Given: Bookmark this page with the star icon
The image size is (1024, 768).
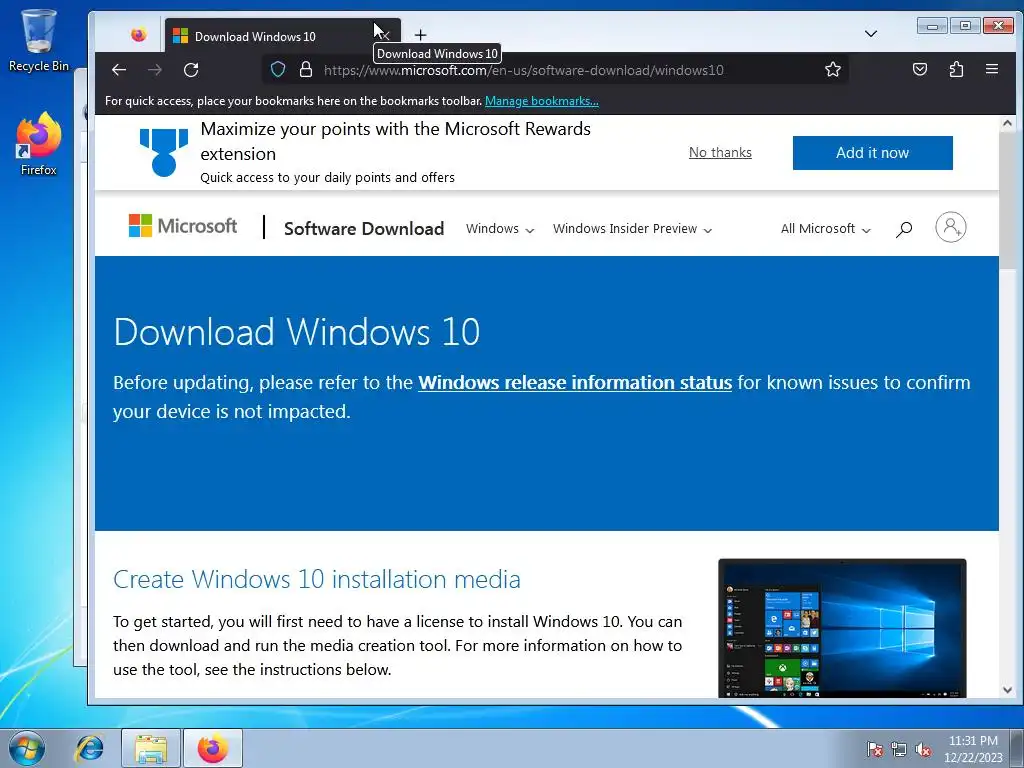Looking at the screenshot, I should (x=833, y=70).
